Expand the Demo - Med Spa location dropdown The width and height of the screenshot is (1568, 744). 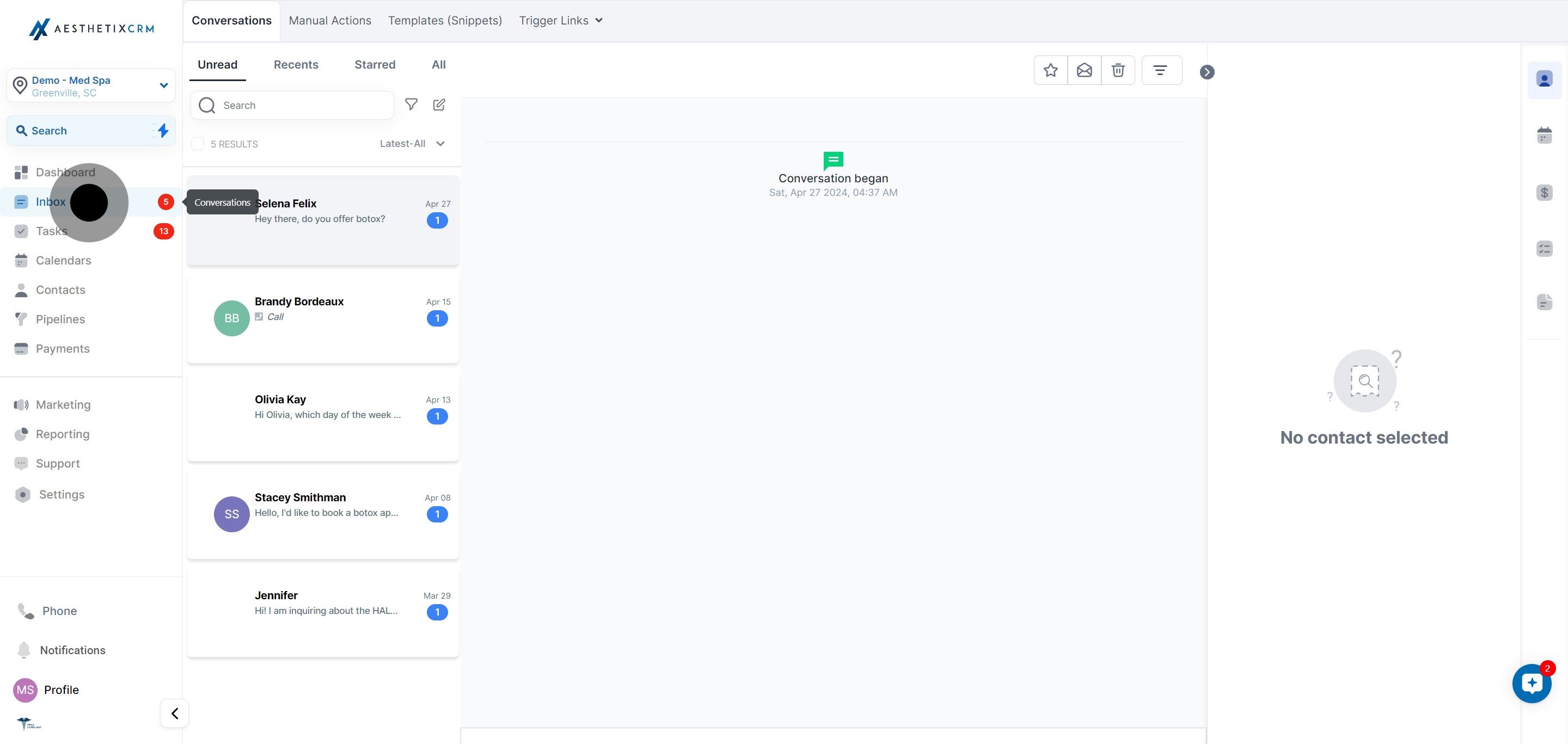pos(163,86)
